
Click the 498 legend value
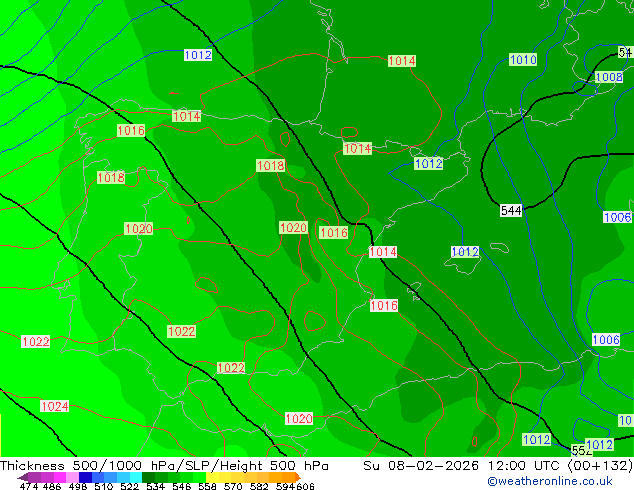[78, 486]
